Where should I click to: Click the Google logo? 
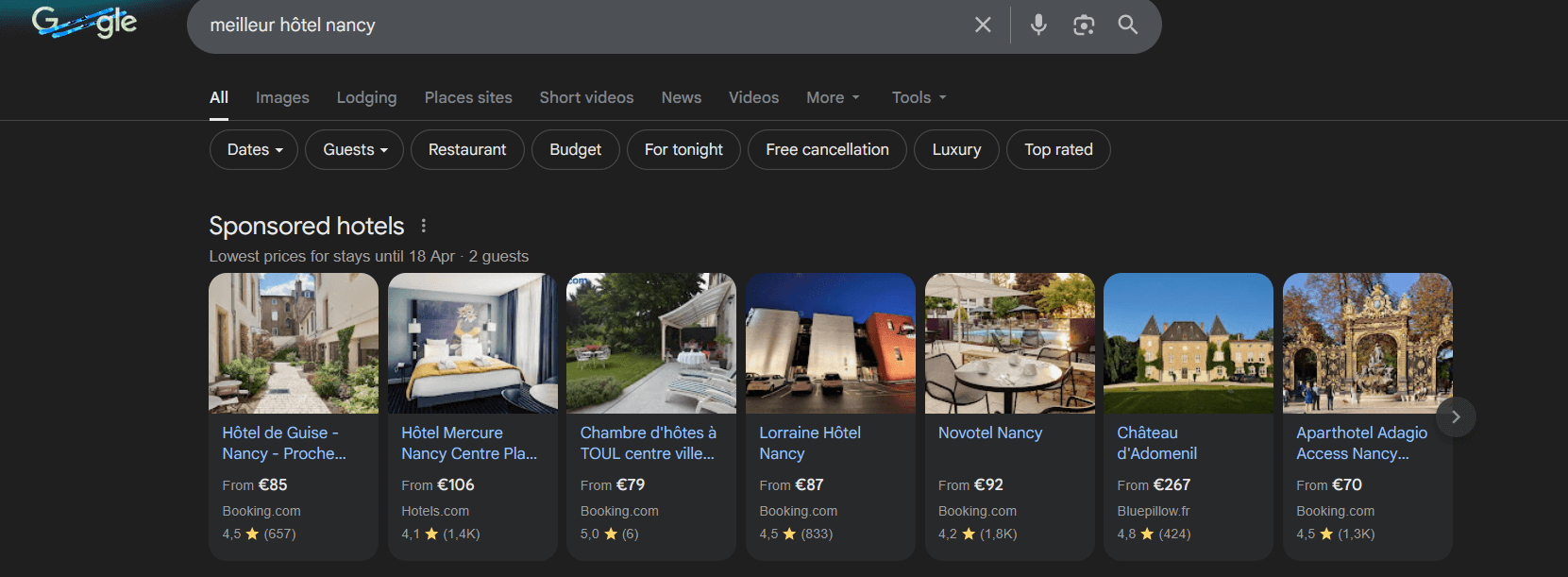[x=85, y=21]
